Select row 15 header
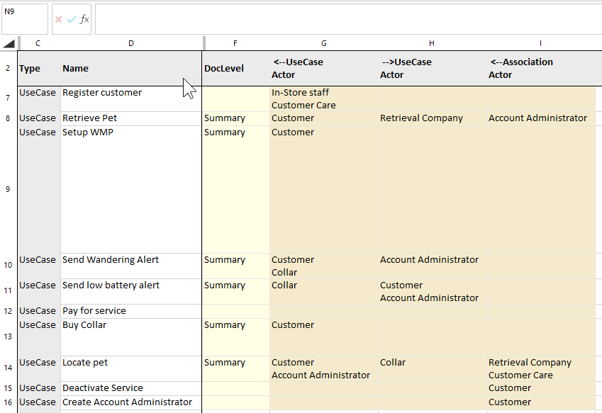The width and height of the screenshot is (602, 413). [8, 388]
